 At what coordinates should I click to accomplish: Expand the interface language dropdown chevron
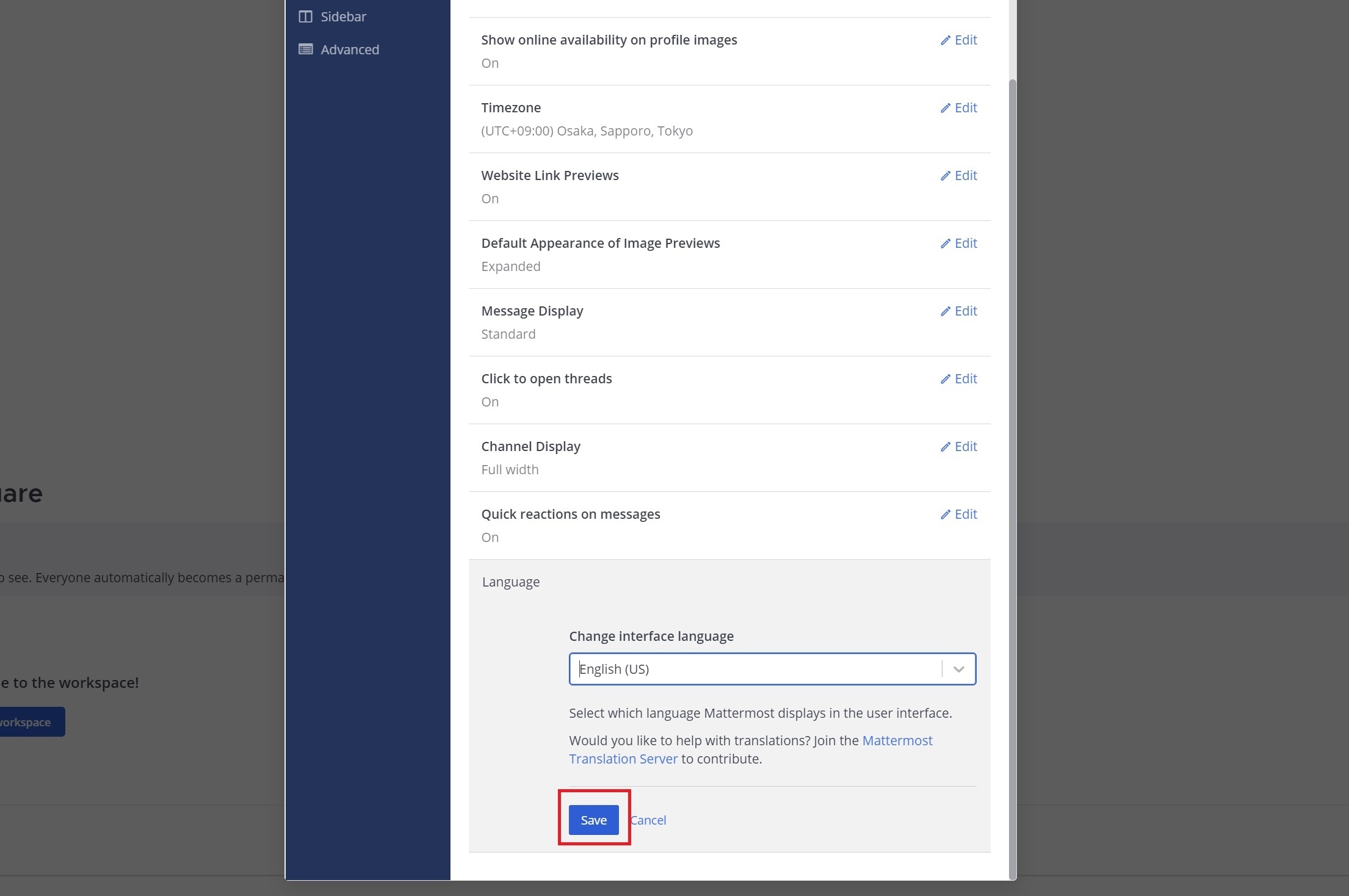(958, 670)
